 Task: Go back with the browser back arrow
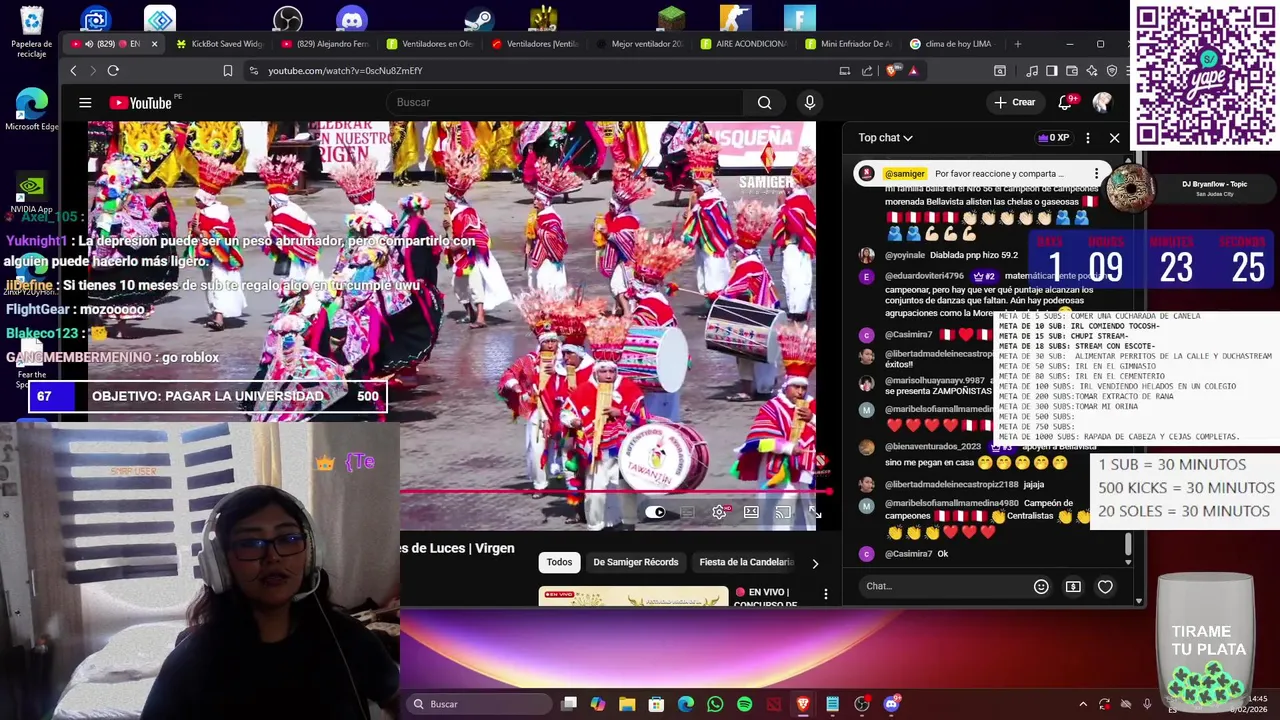click(73, 70)
